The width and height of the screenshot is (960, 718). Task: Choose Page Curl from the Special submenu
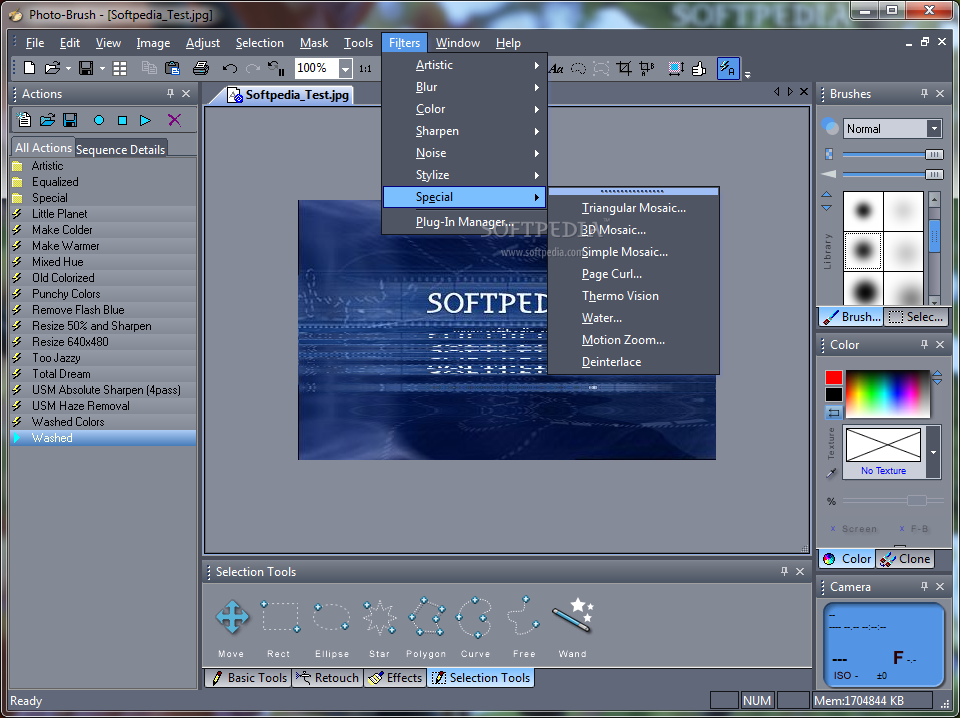(x=634, y=274)
